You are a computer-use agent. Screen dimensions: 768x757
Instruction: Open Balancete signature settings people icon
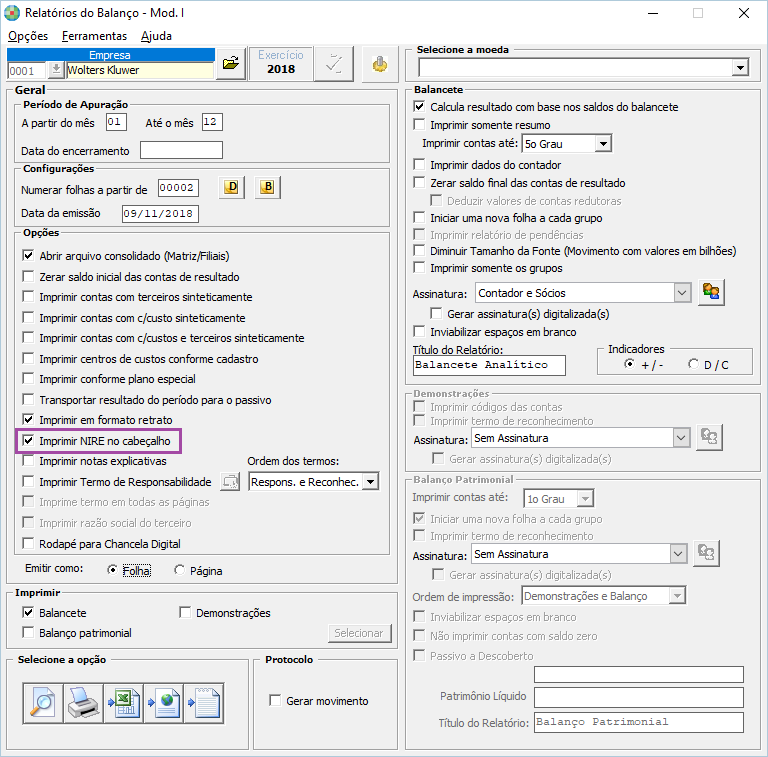711,292
